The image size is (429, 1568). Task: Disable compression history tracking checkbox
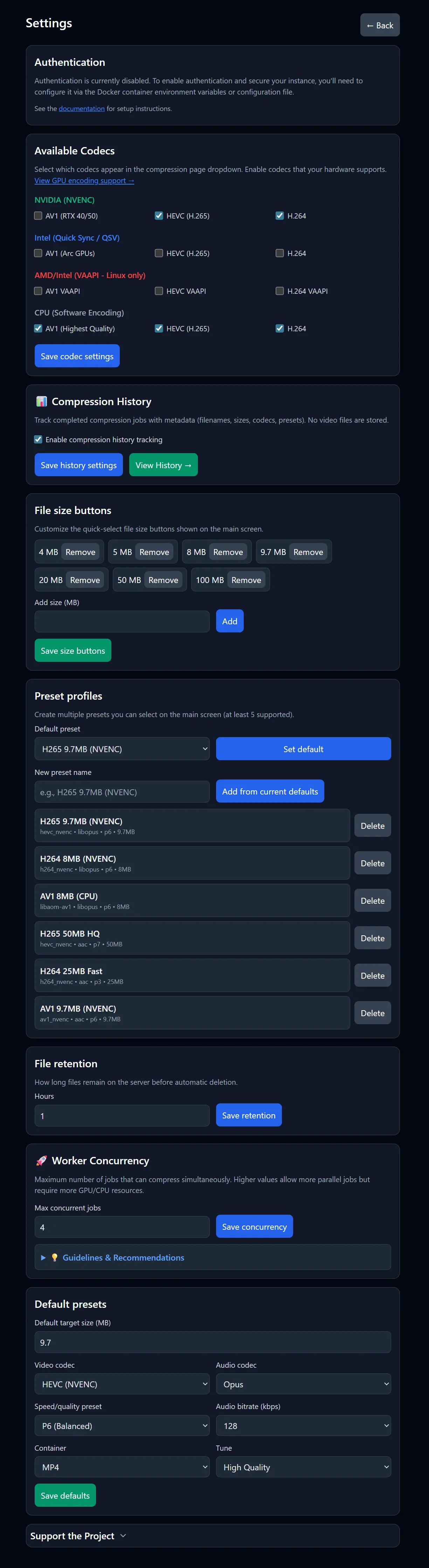point(38,439)
